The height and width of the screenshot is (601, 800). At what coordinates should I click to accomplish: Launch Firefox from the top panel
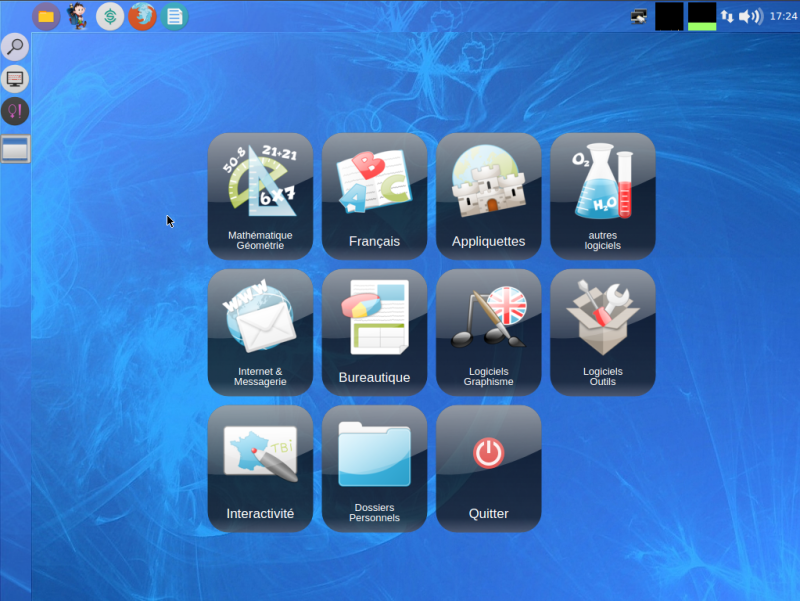coord(142,16)
